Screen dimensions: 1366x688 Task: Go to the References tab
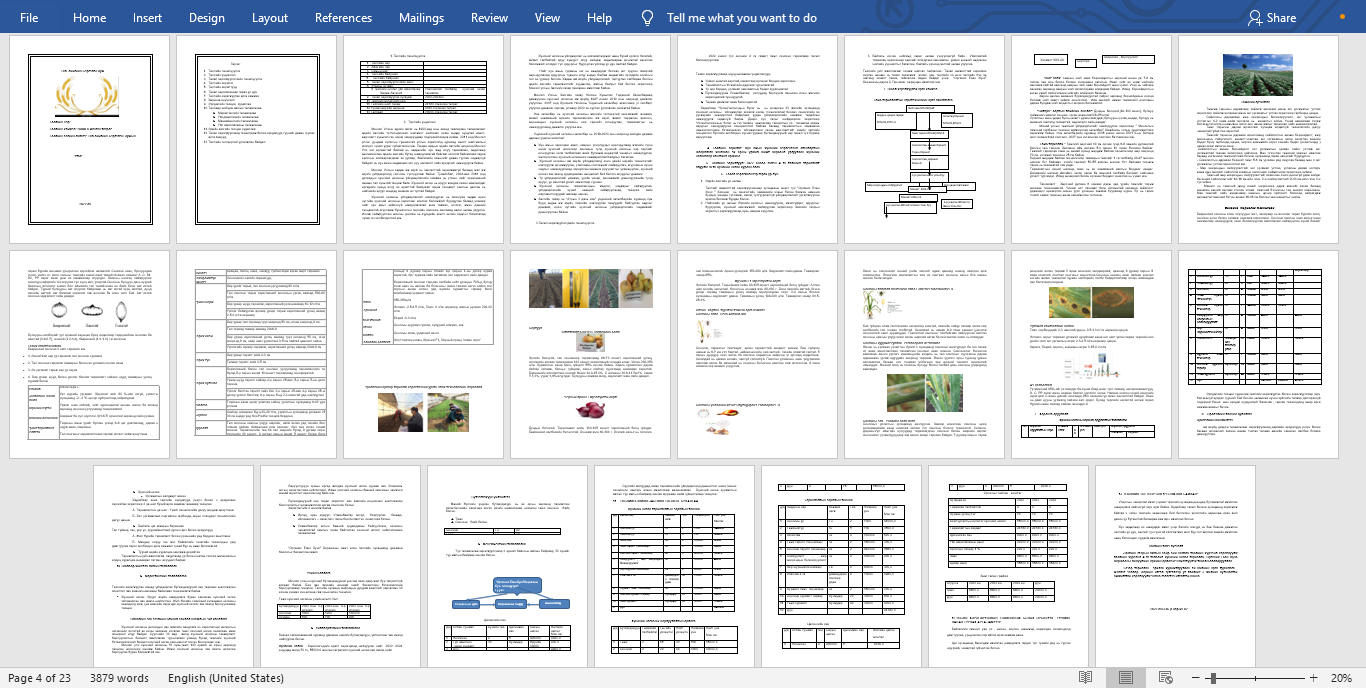(343, 18)
